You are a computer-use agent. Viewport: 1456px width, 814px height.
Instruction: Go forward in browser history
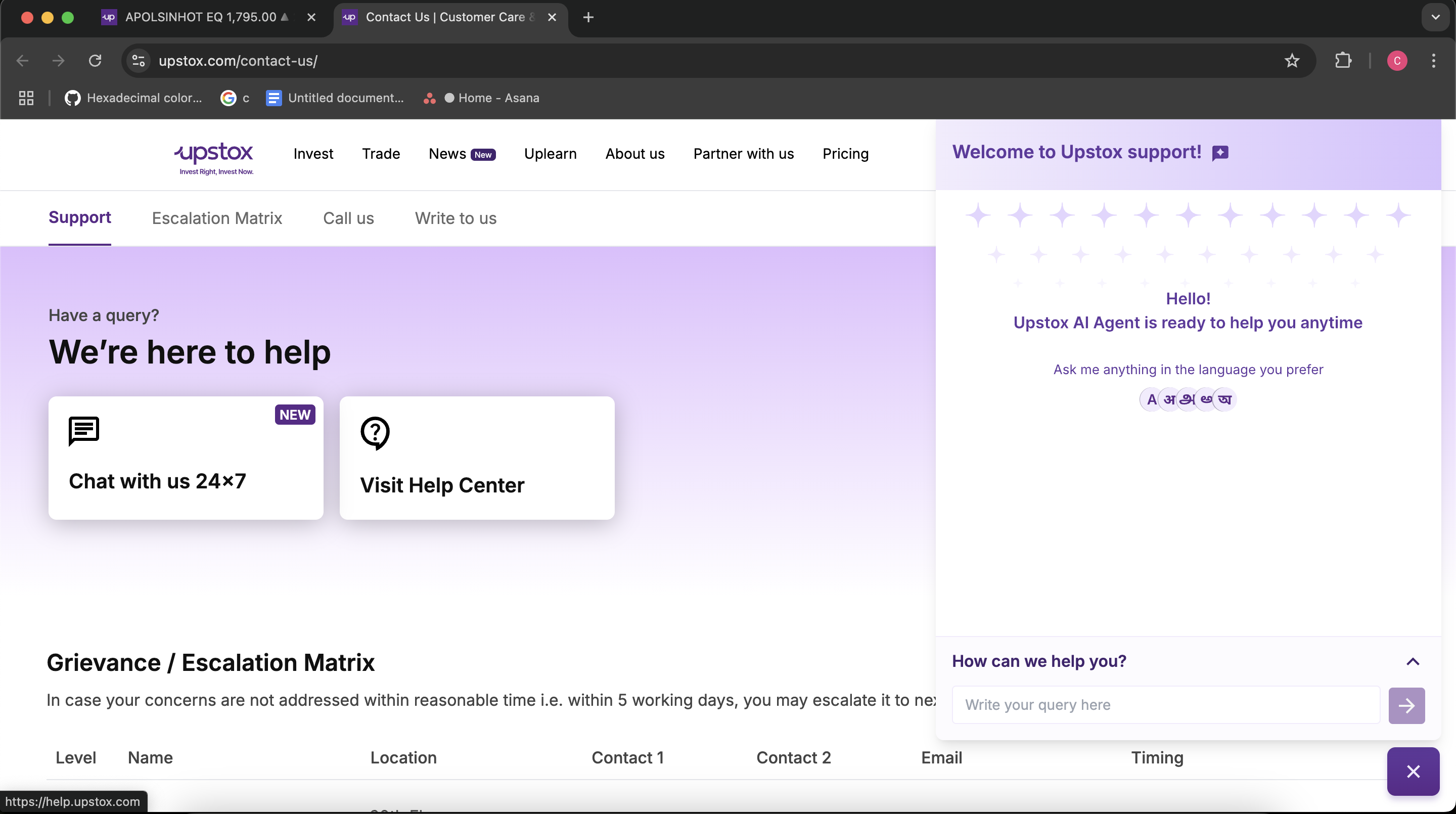(x=58, y=61)
